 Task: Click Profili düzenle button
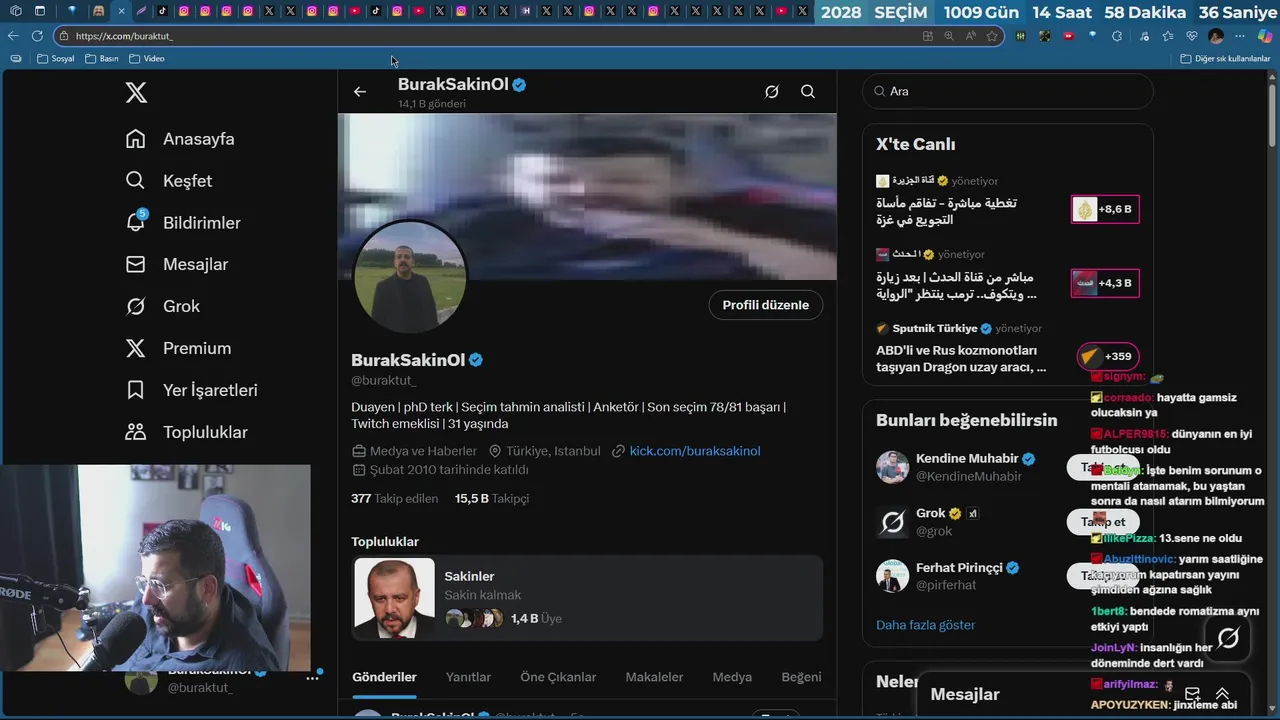(x=766, y=305)
